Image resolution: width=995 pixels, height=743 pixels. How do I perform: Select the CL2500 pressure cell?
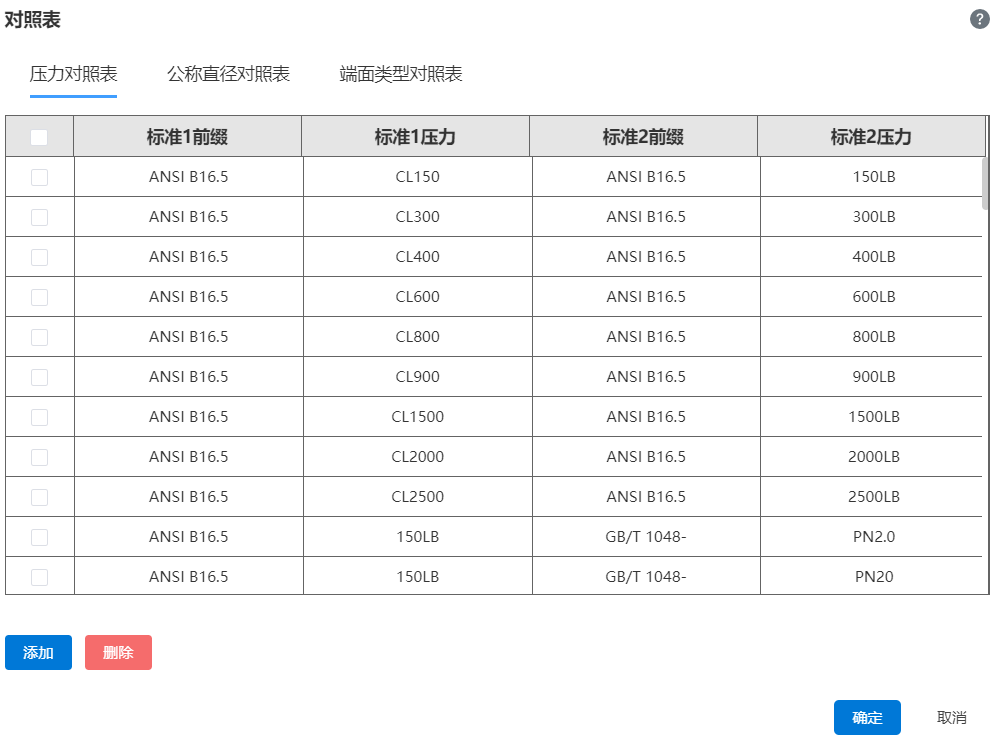[418, 496]
